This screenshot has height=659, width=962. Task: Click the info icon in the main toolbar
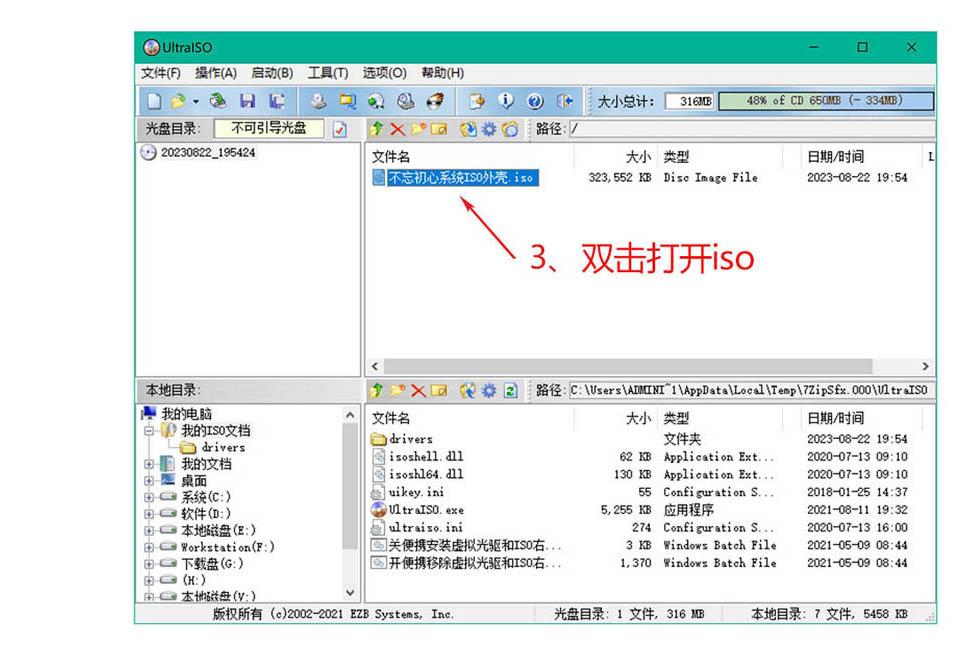(x=506, y=101)
